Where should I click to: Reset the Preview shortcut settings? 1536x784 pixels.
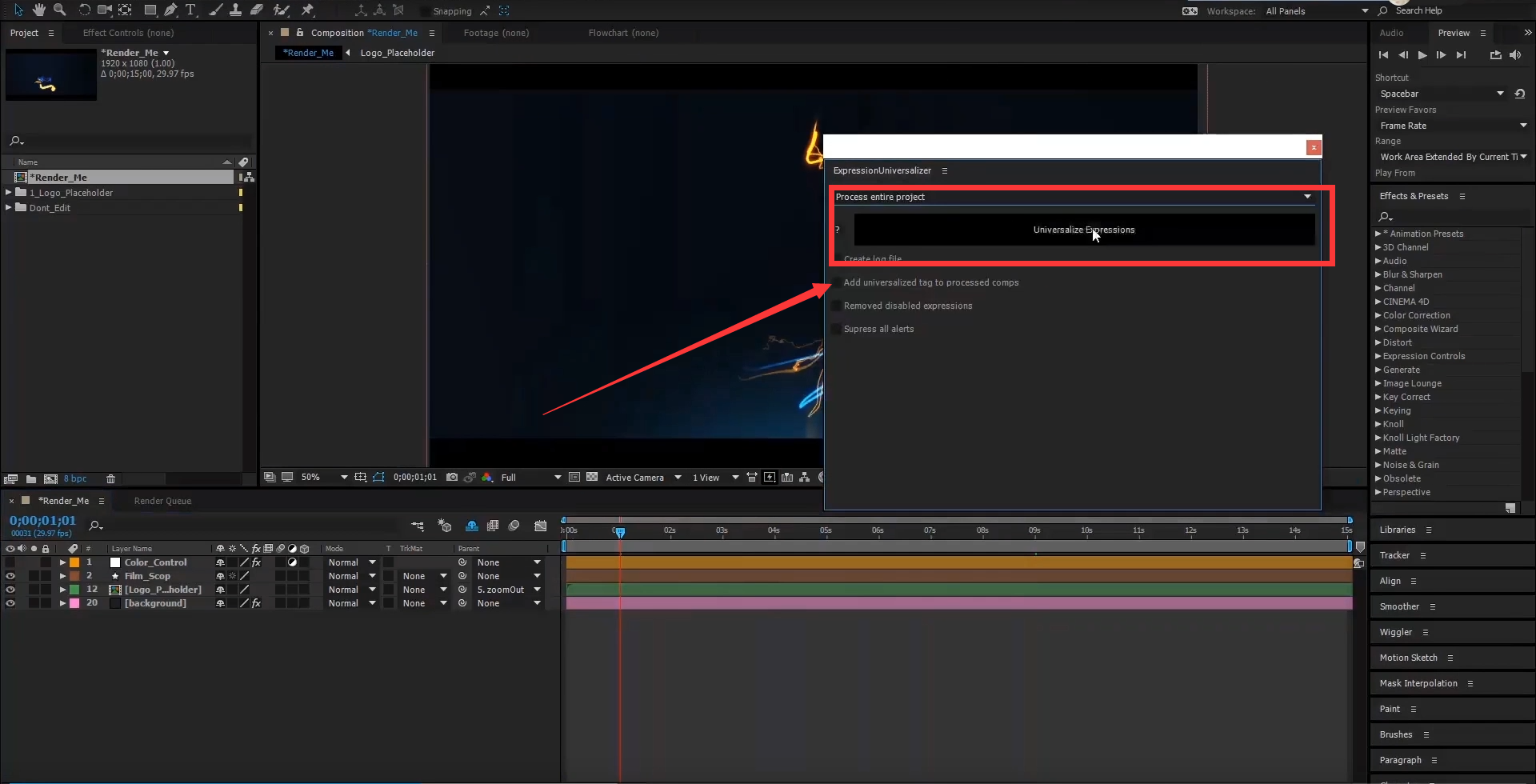pyautogui.click(x=1519, y=94)
